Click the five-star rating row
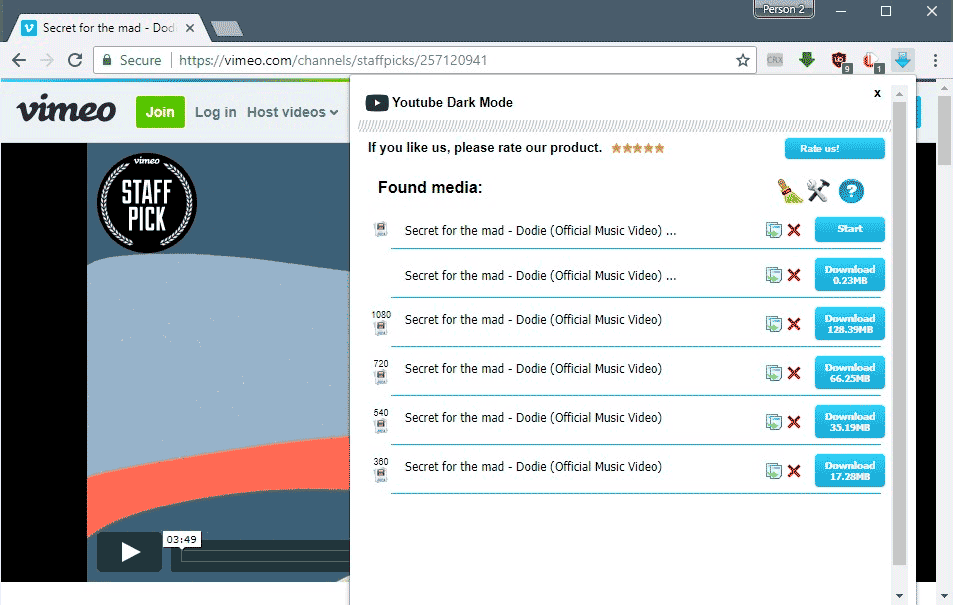Viewport: 953px width, 605px height. (638, 148)
